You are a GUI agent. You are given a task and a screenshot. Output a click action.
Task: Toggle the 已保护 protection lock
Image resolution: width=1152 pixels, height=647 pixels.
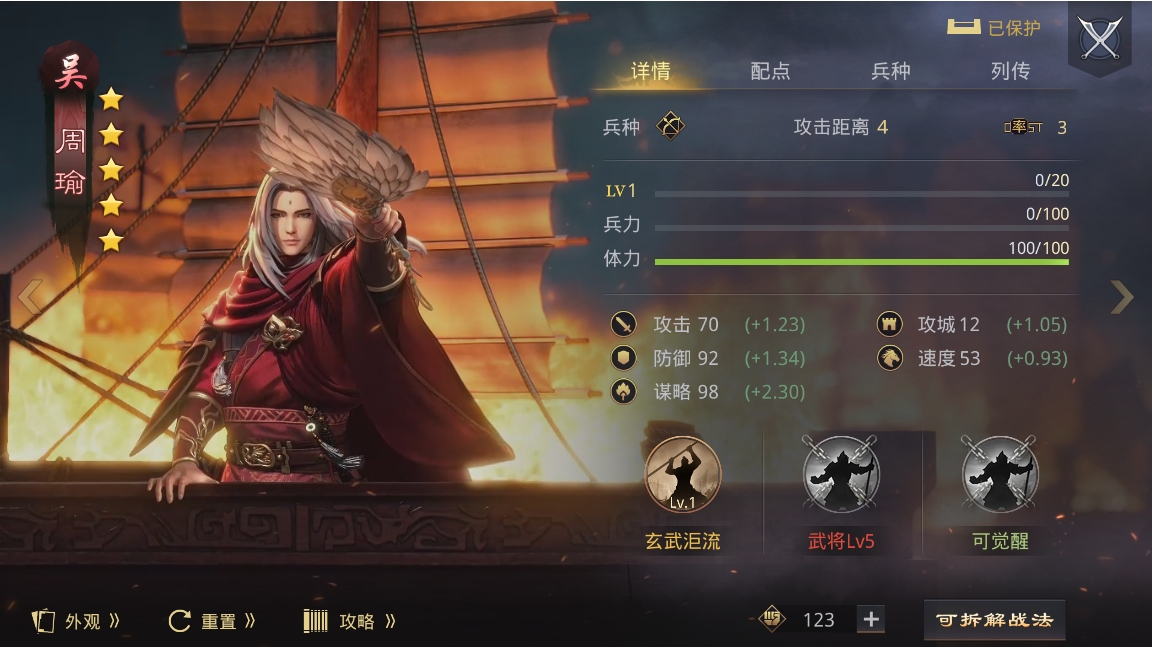click(993, 28)
